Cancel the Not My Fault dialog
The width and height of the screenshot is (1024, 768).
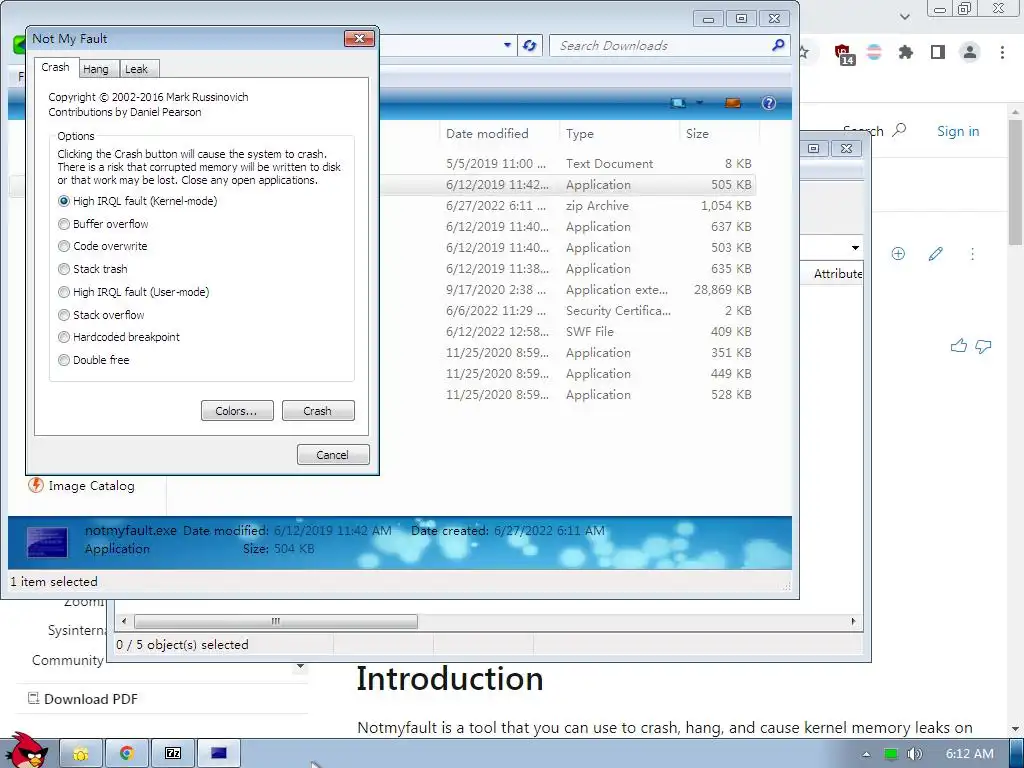tap(333, 455)
